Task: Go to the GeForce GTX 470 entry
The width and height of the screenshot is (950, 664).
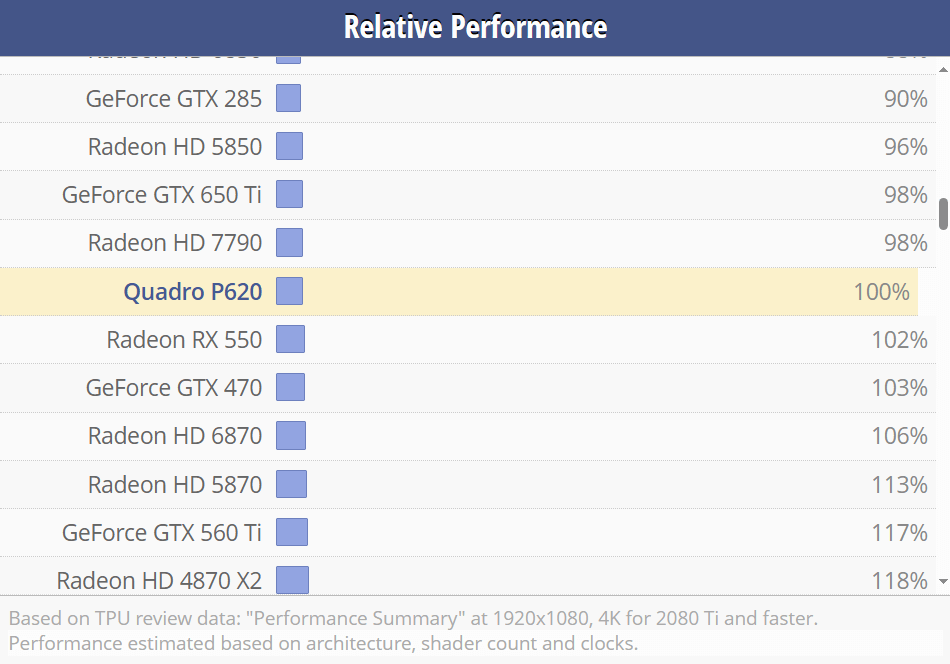Action: [x=174, y=388]
